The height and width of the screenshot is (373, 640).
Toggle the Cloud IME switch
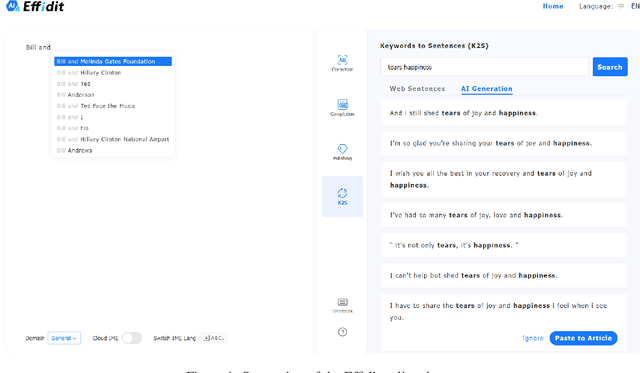click(132, 338)
